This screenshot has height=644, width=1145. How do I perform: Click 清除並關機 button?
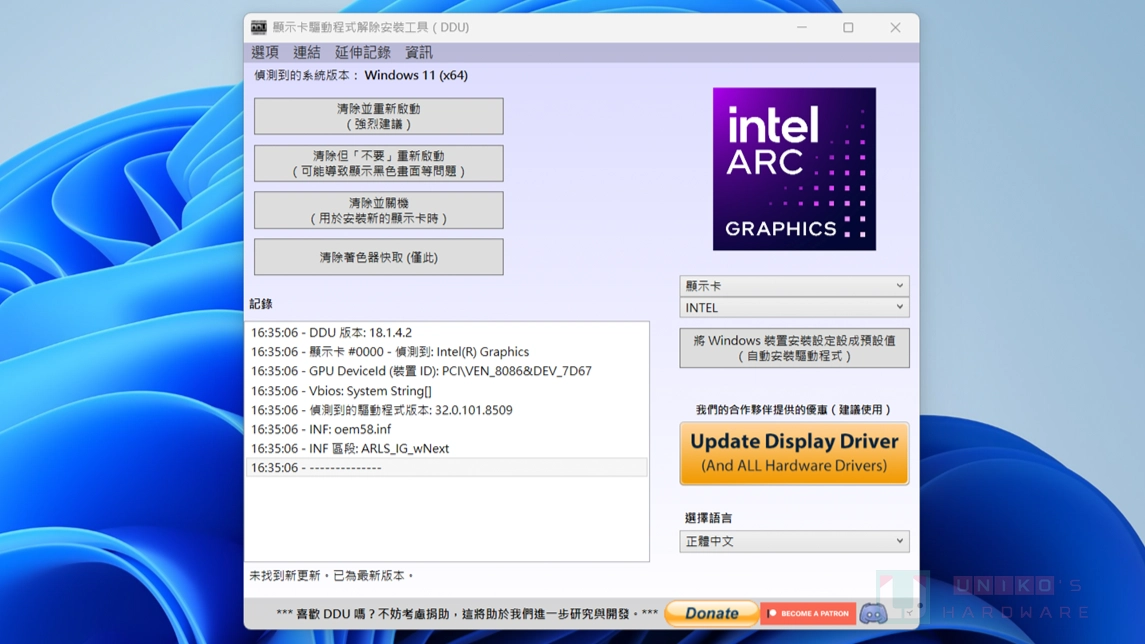378,210
